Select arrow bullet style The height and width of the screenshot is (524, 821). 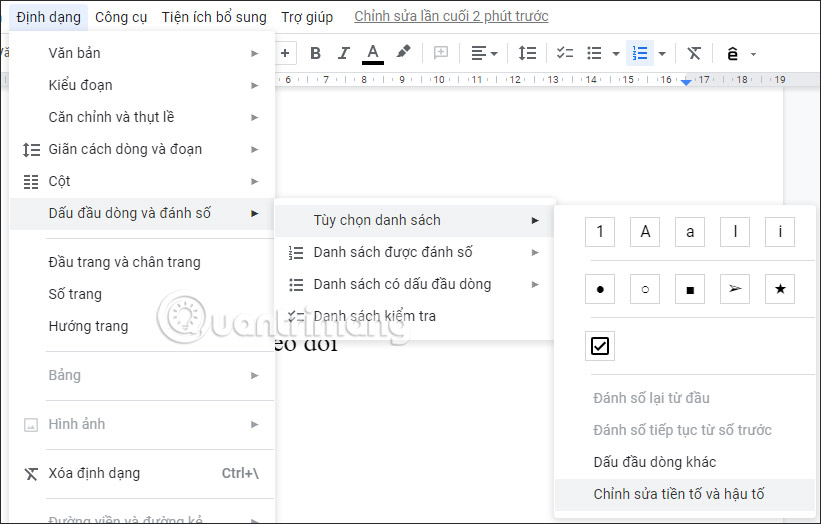pyautogui.click(x=735, y=289)
